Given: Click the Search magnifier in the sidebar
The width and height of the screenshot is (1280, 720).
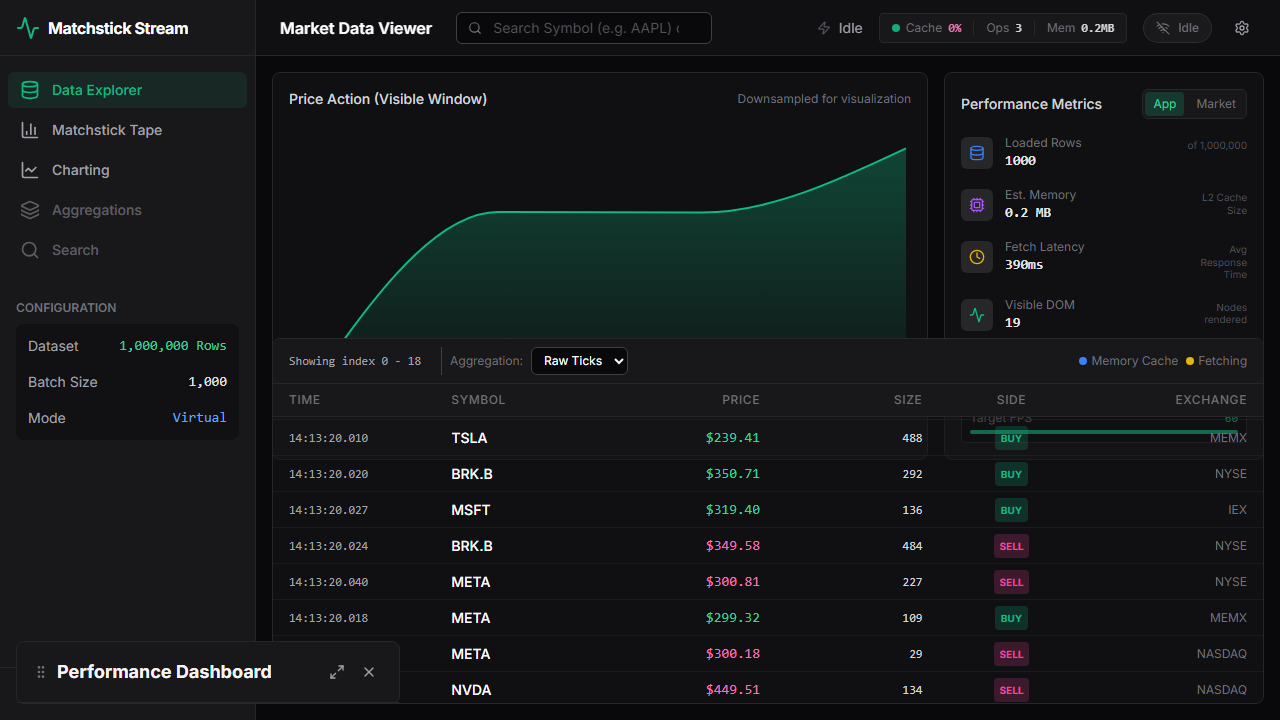Looking at the screenshot, I should [31, 250].
